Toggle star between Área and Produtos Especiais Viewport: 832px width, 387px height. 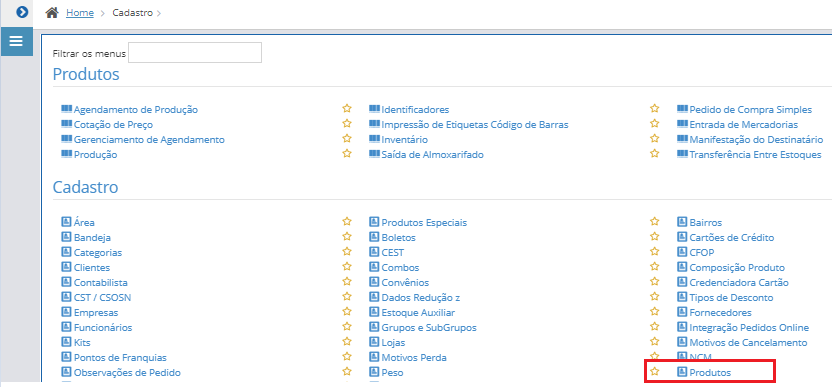(347, 221)
